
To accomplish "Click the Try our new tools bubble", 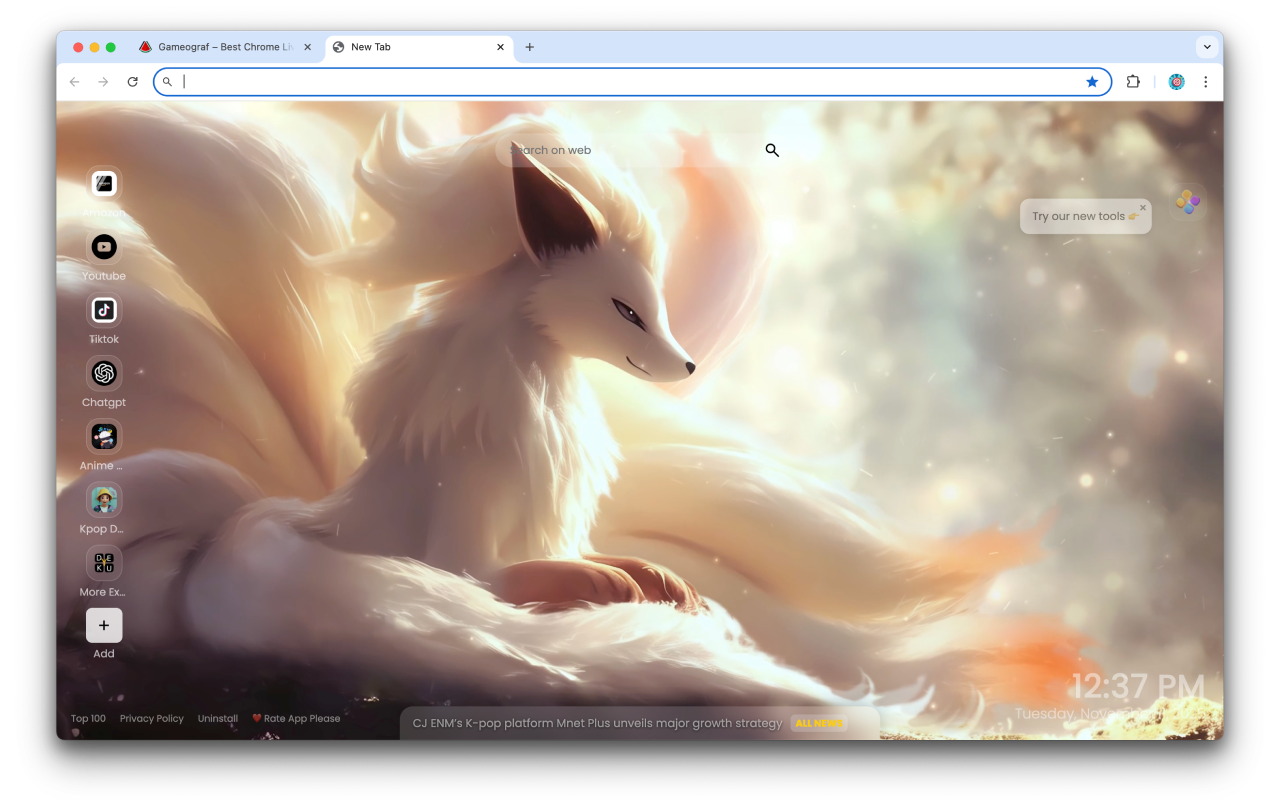I will (1085, 216).
